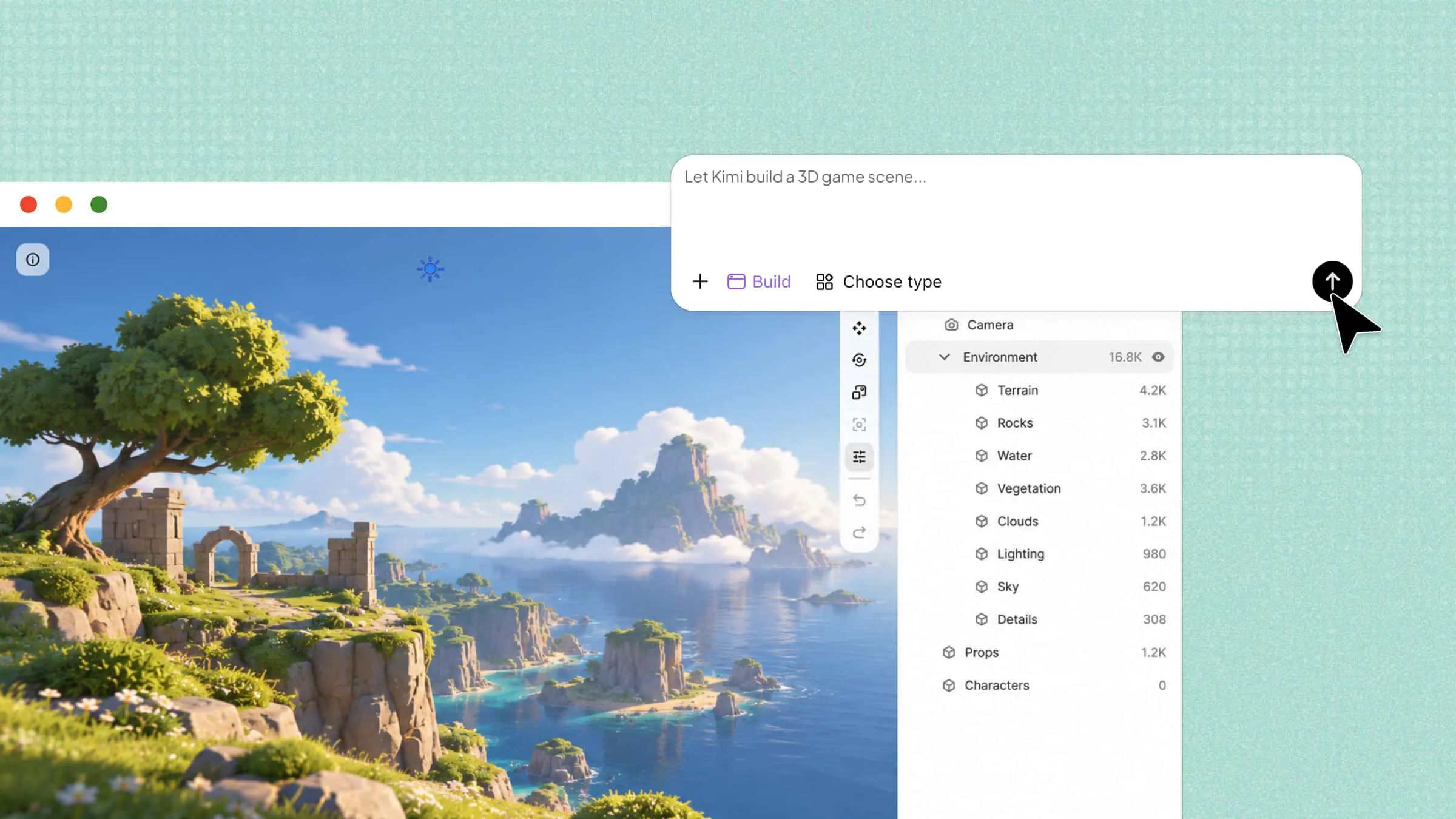The height and width of the screenshot is (819, 1456).
Task: Select the Characters group
Action: point(1039,685)
